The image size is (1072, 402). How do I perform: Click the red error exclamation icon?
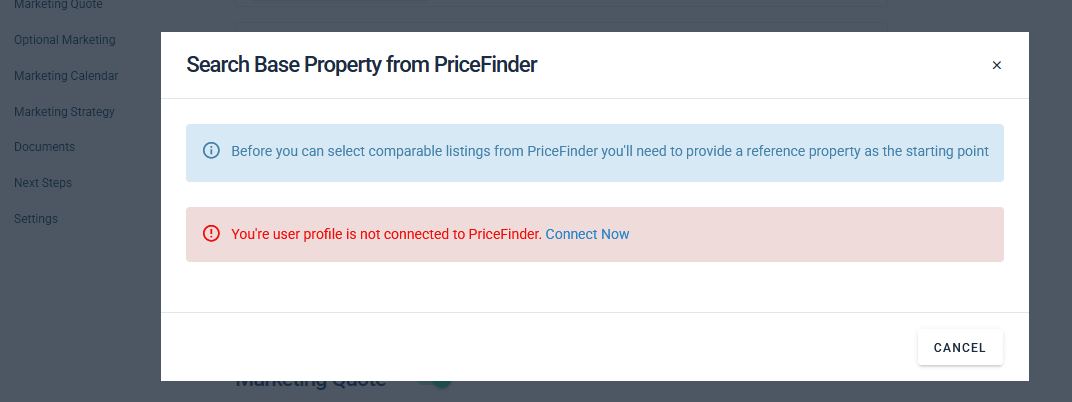click(211, 234)
